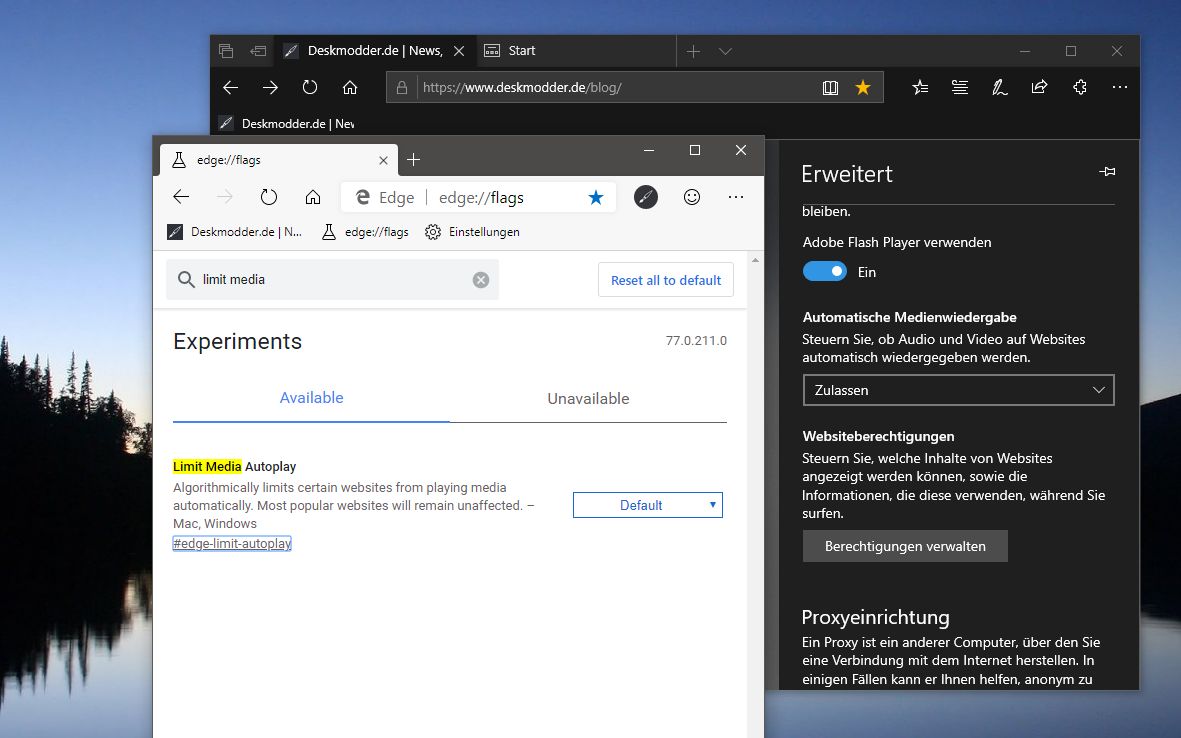Open the Favorites hub icon in legacy Edge
The image size is (1181, 738).
pos(920,87)
